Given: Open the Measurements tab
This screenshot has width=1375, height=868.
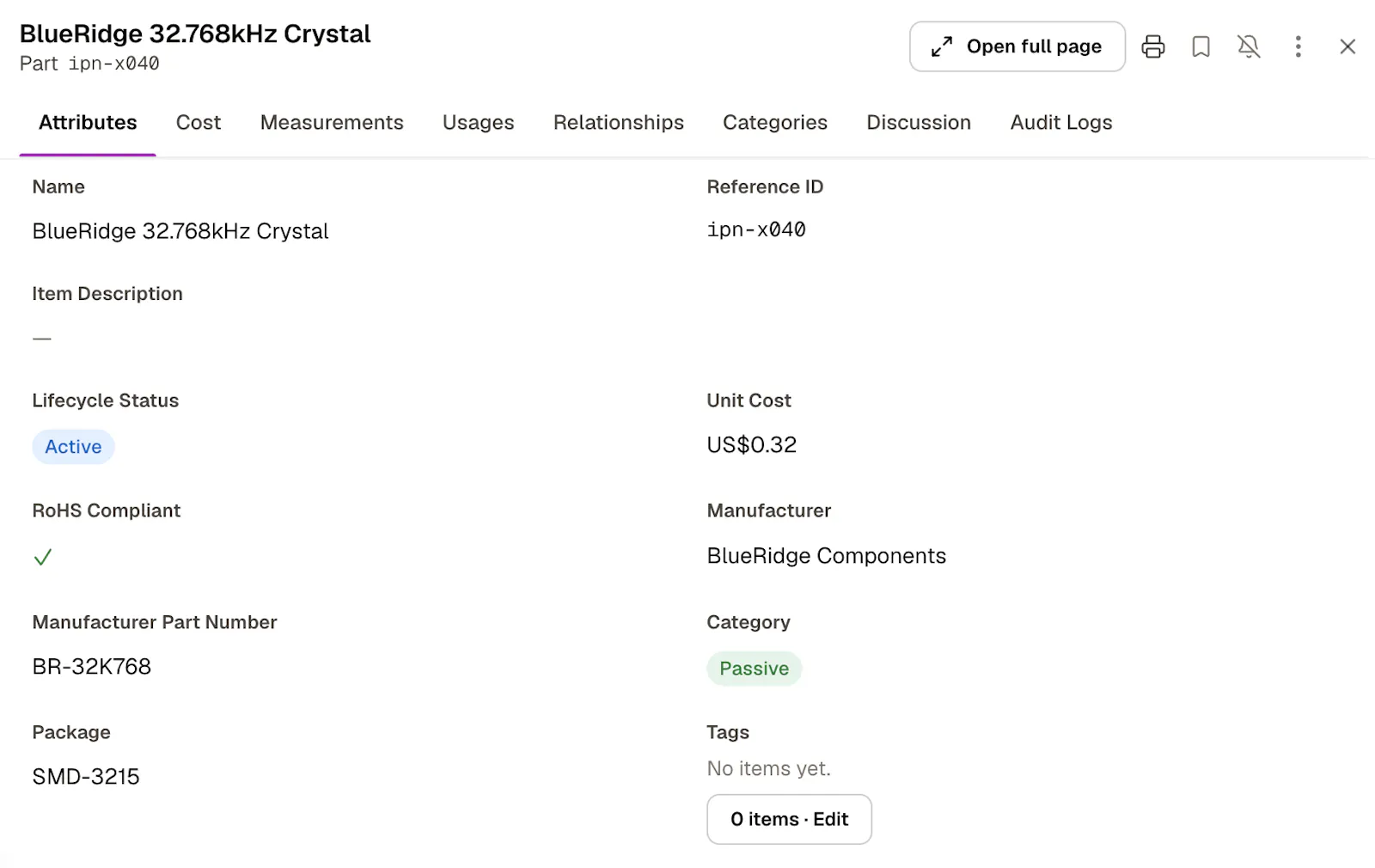Looking at the screenshot, I should pos(332,123).
